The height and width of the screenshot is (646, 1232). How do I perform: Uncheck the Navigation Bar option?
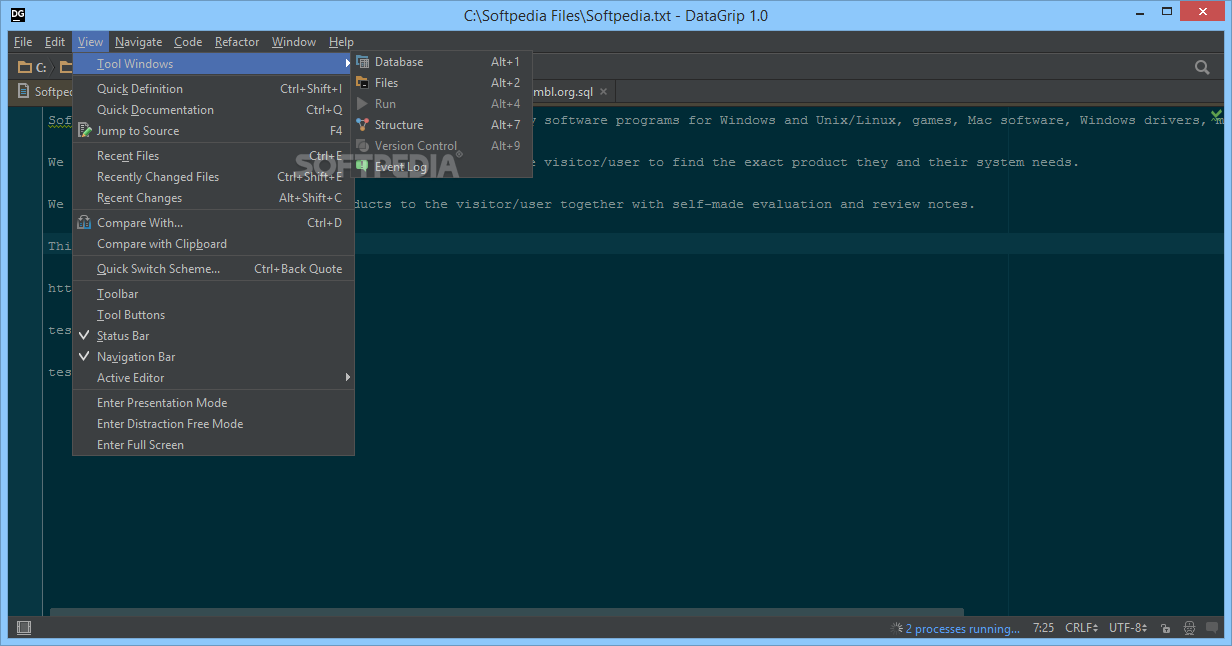click(214, 357)
